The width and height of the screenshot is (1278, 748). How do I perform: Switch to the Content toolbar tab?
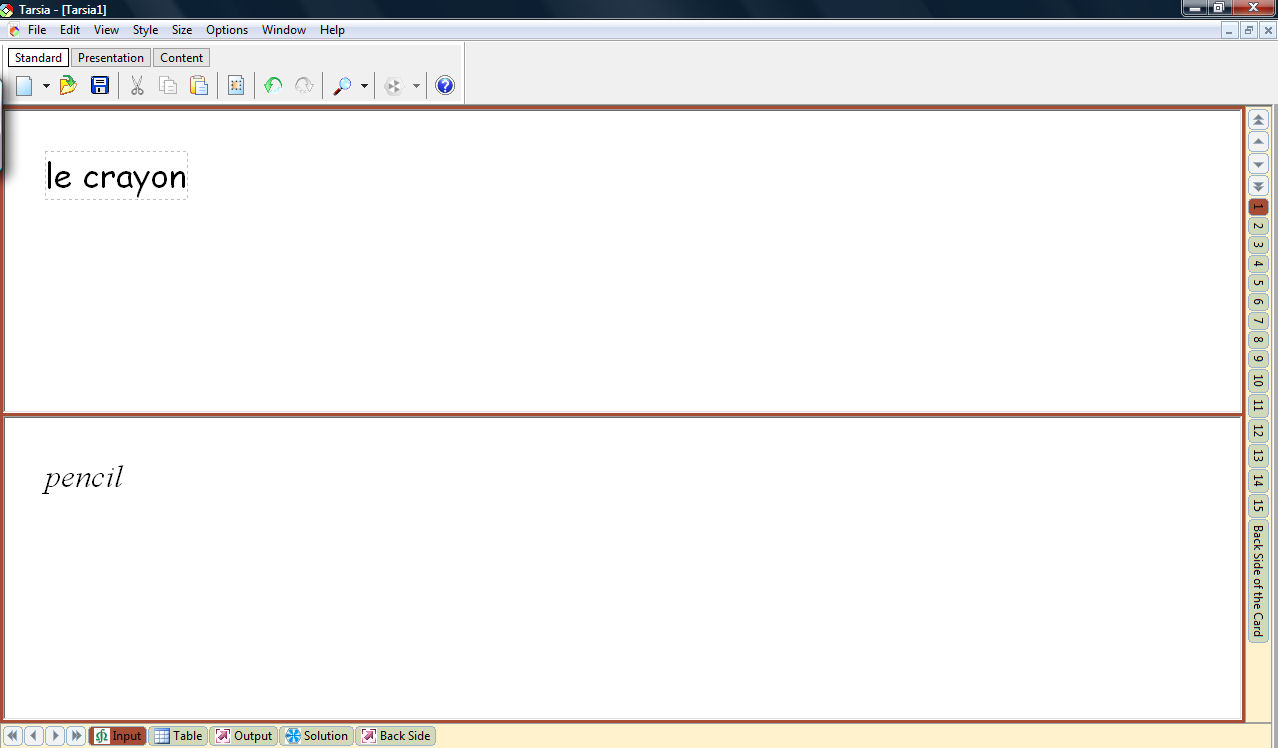click(x=181, y=58)
